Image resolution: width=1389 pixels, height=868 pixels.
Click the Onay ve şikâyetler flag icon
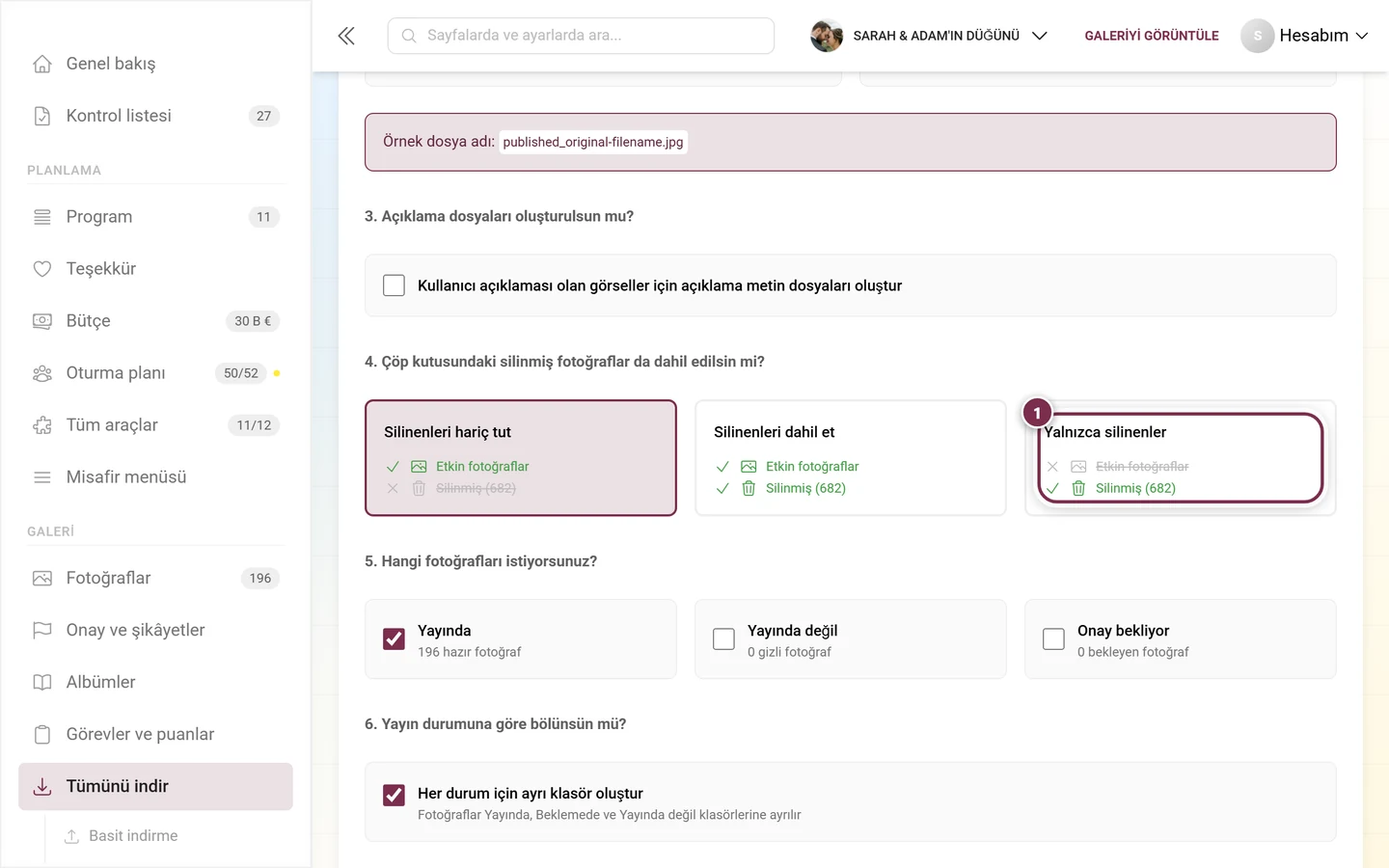(42, 631)
